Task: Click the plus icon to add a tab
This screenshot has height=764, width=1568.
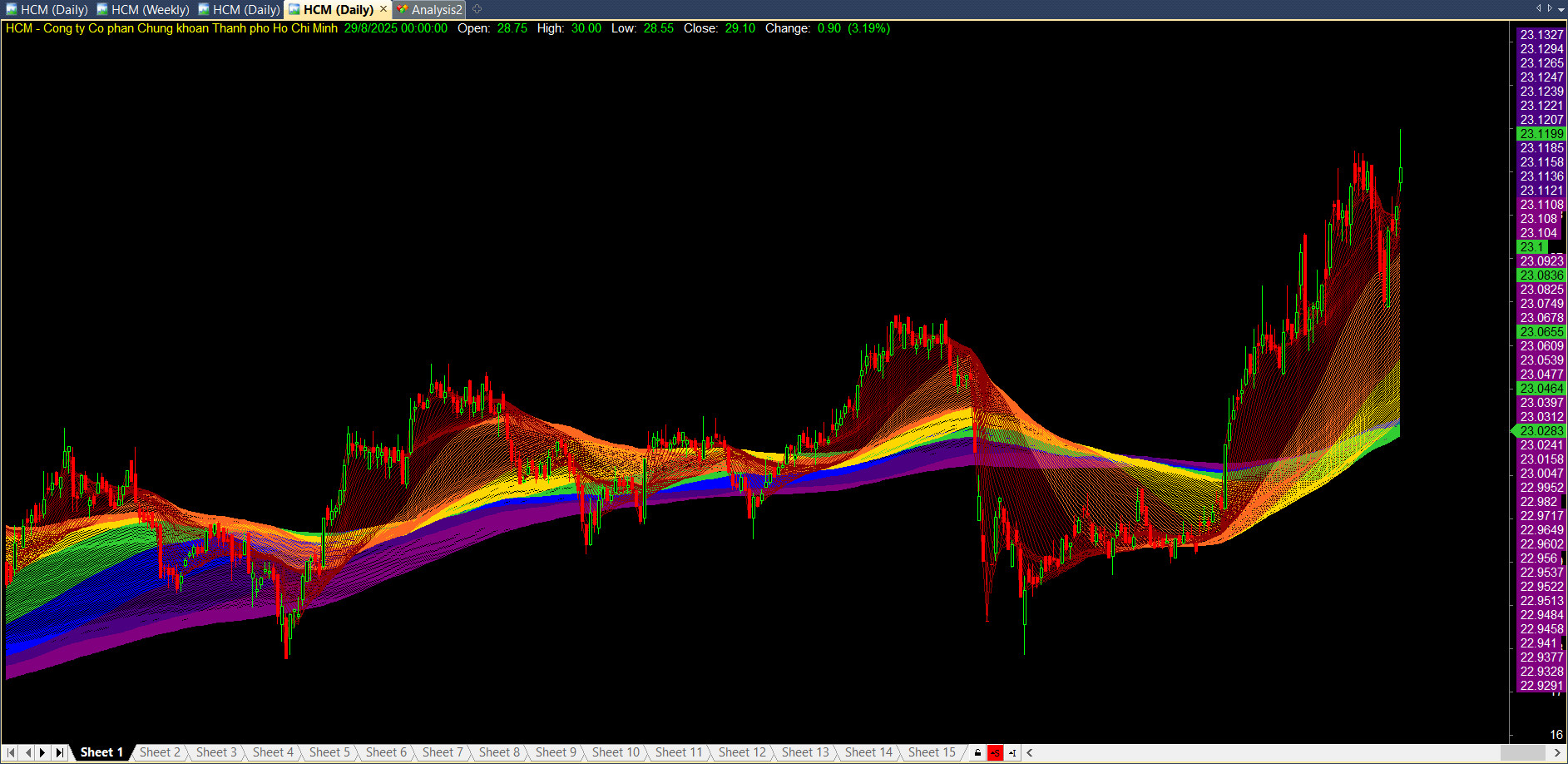Action: pos(477,9)
